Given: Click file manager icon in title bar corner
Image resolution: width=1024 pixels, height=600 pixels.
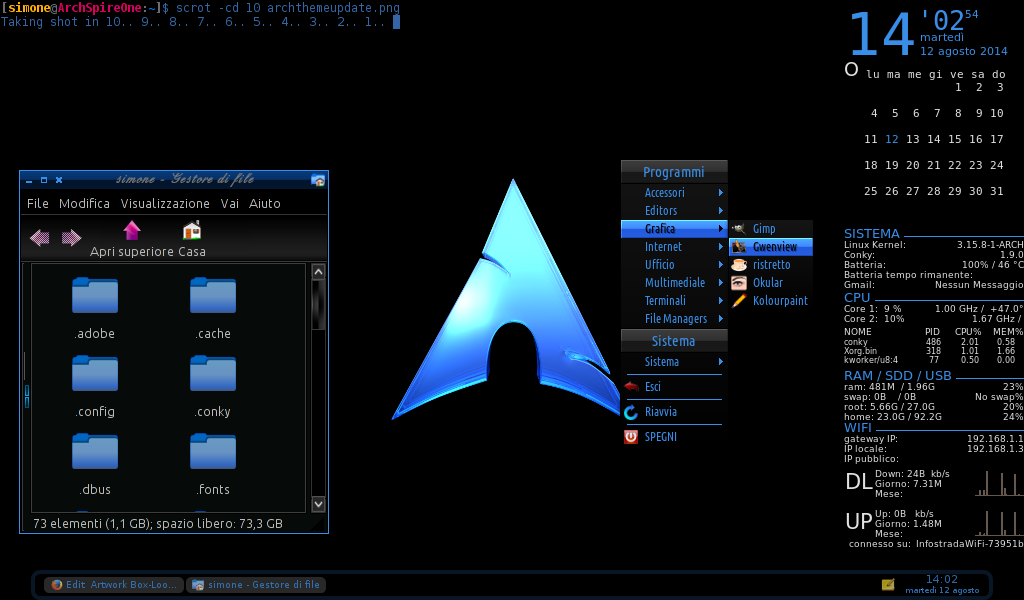Looking at the screenshot, I should click(318, 180).
